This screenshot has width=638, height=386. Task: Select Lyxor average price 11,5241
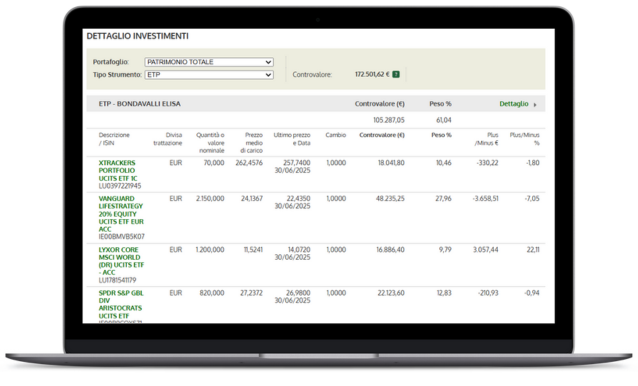[253, 250]
